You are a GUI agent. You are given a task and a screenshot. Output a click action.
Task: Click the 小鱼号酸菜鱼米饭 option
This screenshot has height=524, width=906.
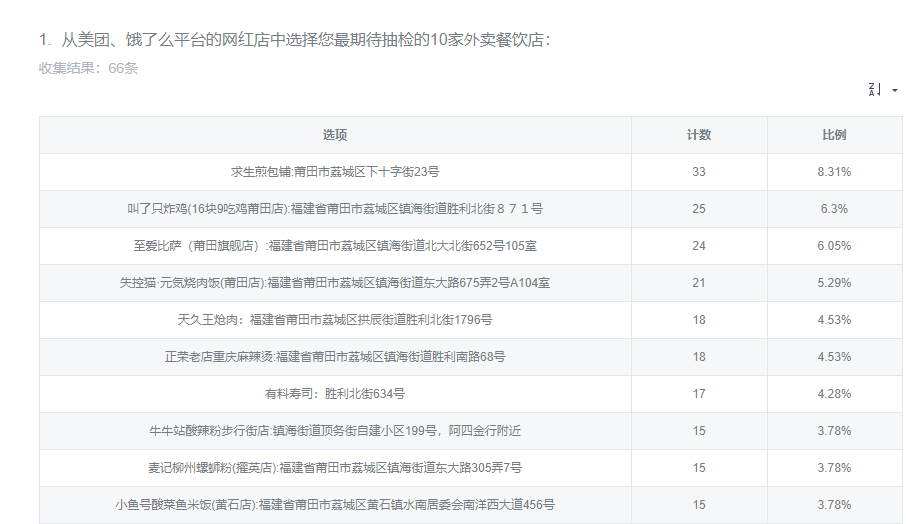coord(335,505)
